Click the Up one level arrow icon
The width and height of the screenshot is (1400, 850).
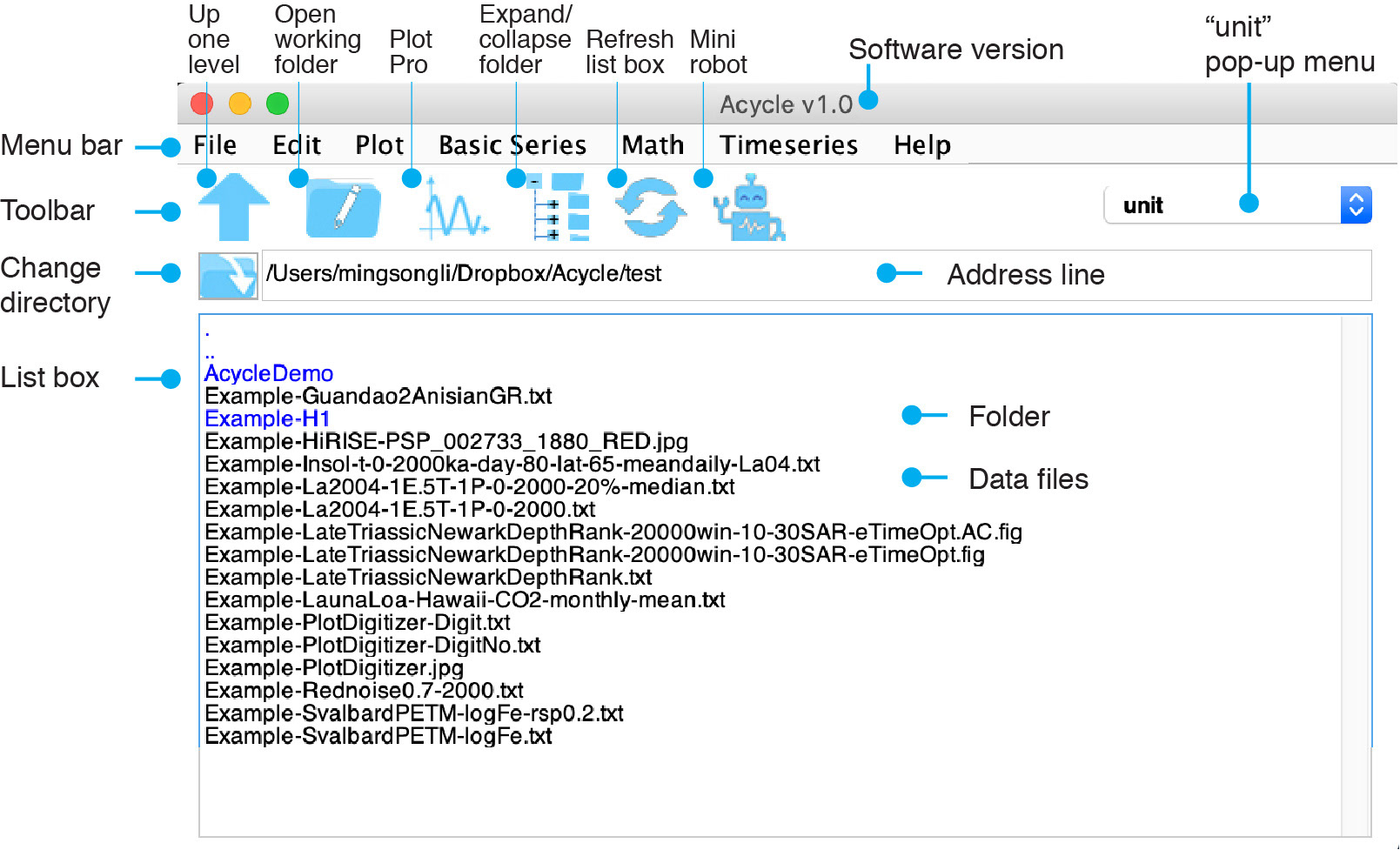[233, 206]
